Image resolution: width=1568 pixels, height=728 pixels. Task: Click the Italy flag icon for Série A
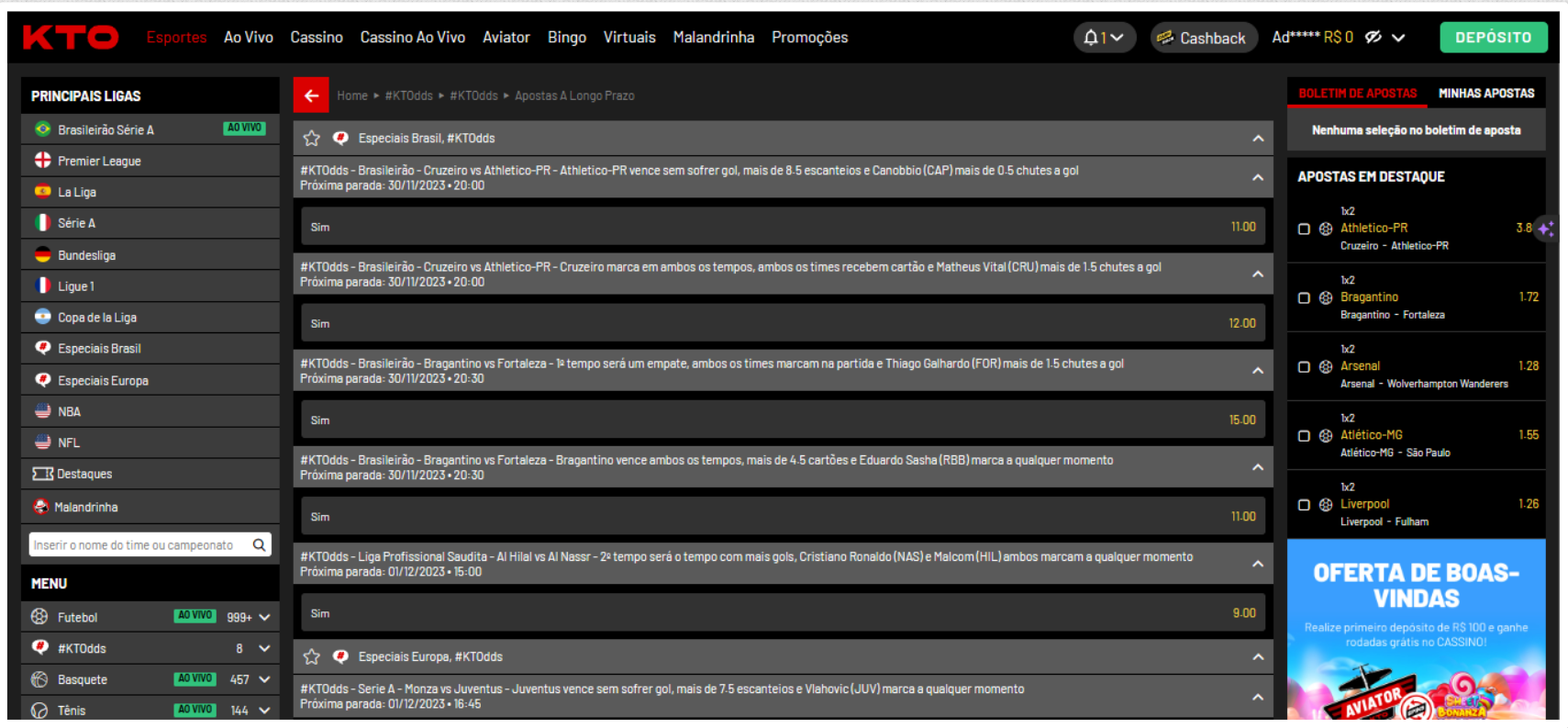coord(42,223)
